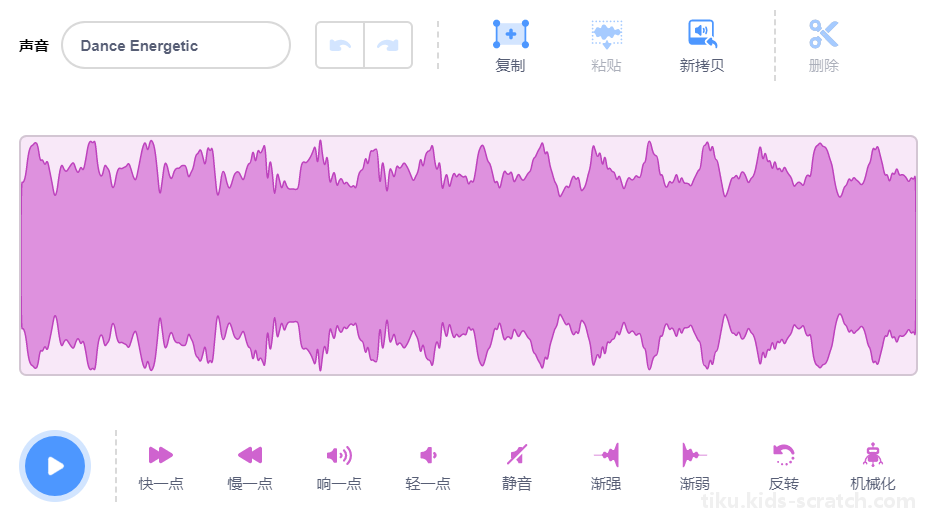Click the middle of the waveform
This screenshot has width=941, height=516.
(x=468, y=256)
